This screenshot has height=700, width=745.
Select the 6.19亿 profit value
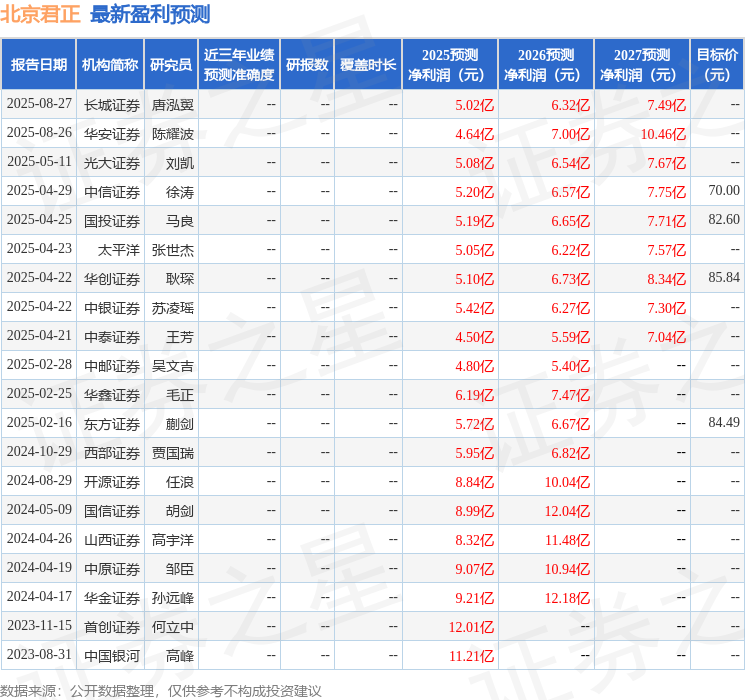pos(475,395)
